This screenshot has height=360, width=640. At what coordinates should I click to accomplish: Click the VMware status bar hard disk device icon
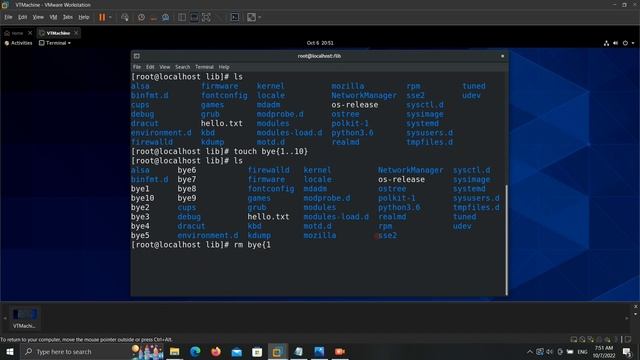(x=573, y=340)
